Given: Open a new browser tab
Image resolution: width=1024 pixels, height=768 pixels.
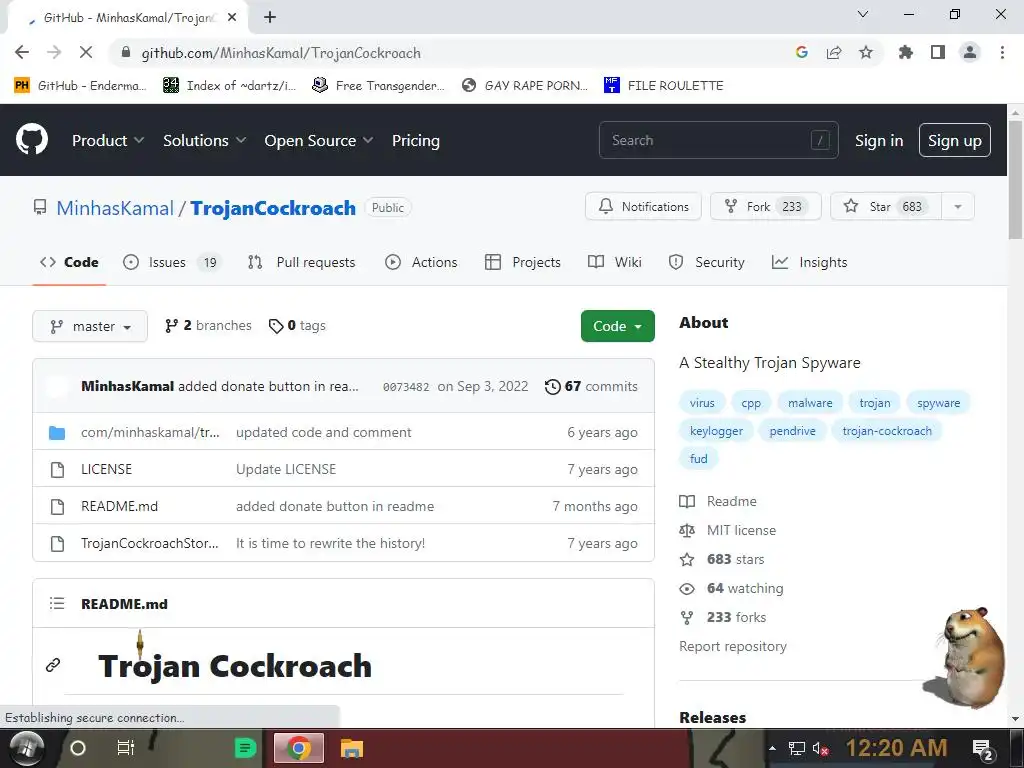Looking at the screenshot, I should point(270,18).
